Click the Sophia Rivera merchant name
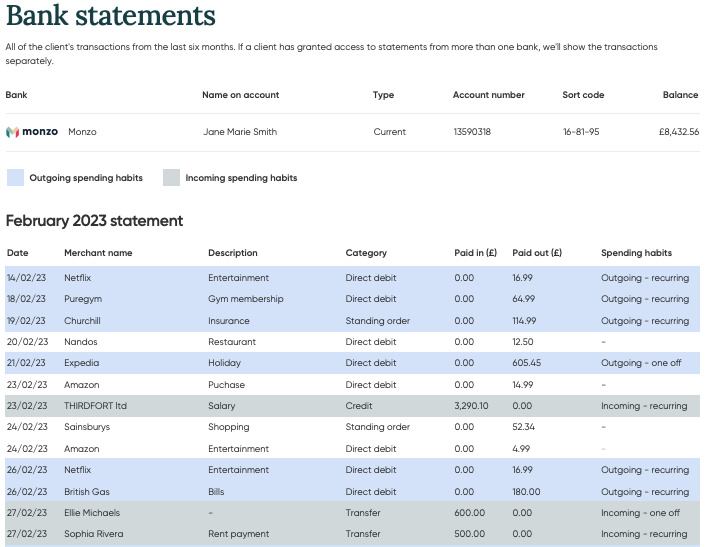 pyautogui.click(x=93, y=534)
